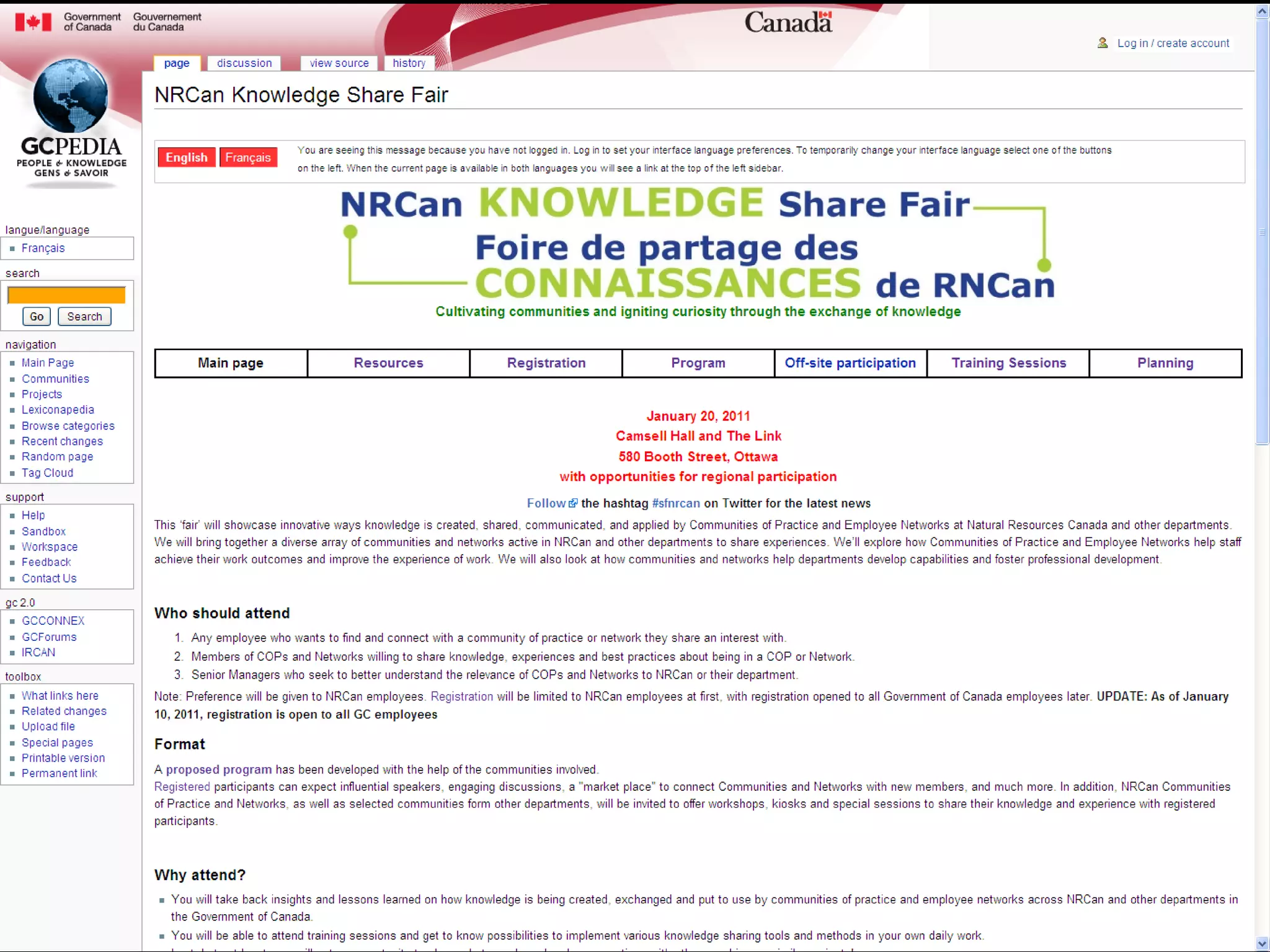Click the scrollbar down arrow

(x=1262, y=943)
